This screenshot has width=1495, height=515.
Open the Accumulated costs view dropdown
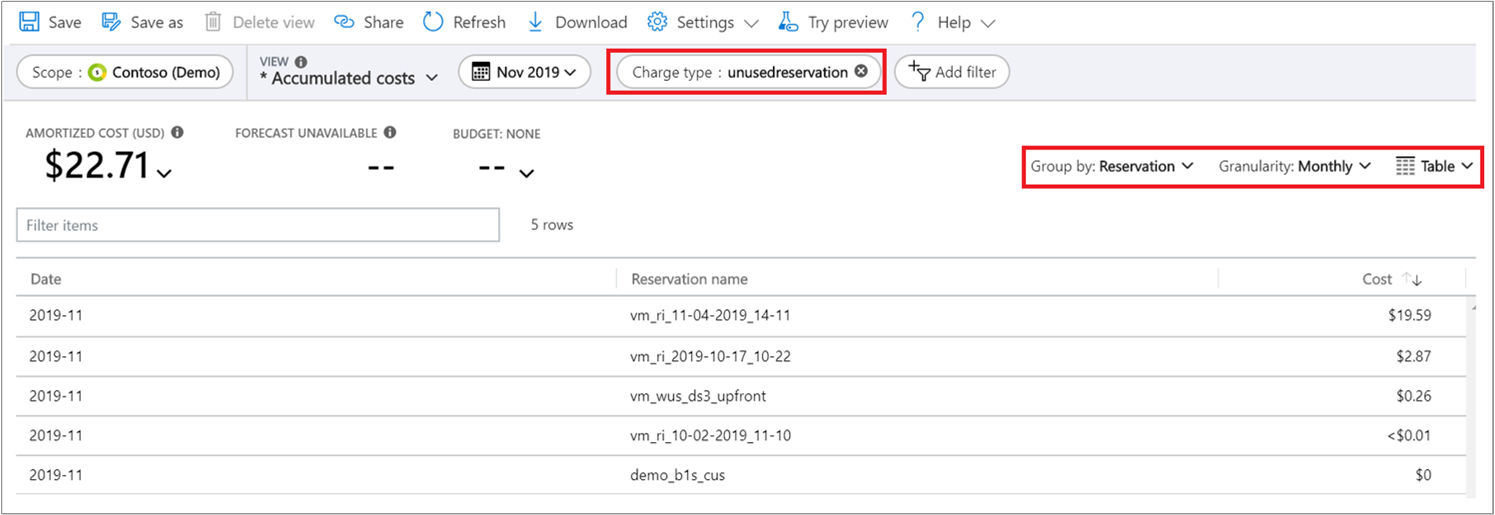[x=348, y=77]
